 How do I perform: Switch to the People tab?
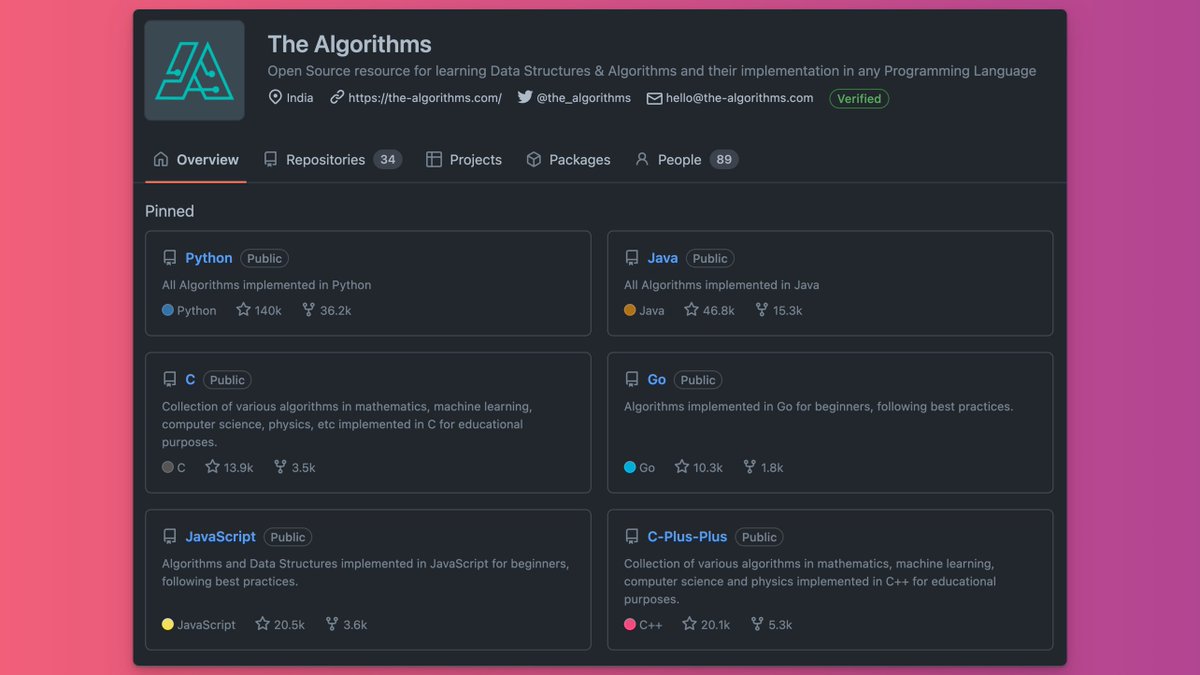coord(686,160)
